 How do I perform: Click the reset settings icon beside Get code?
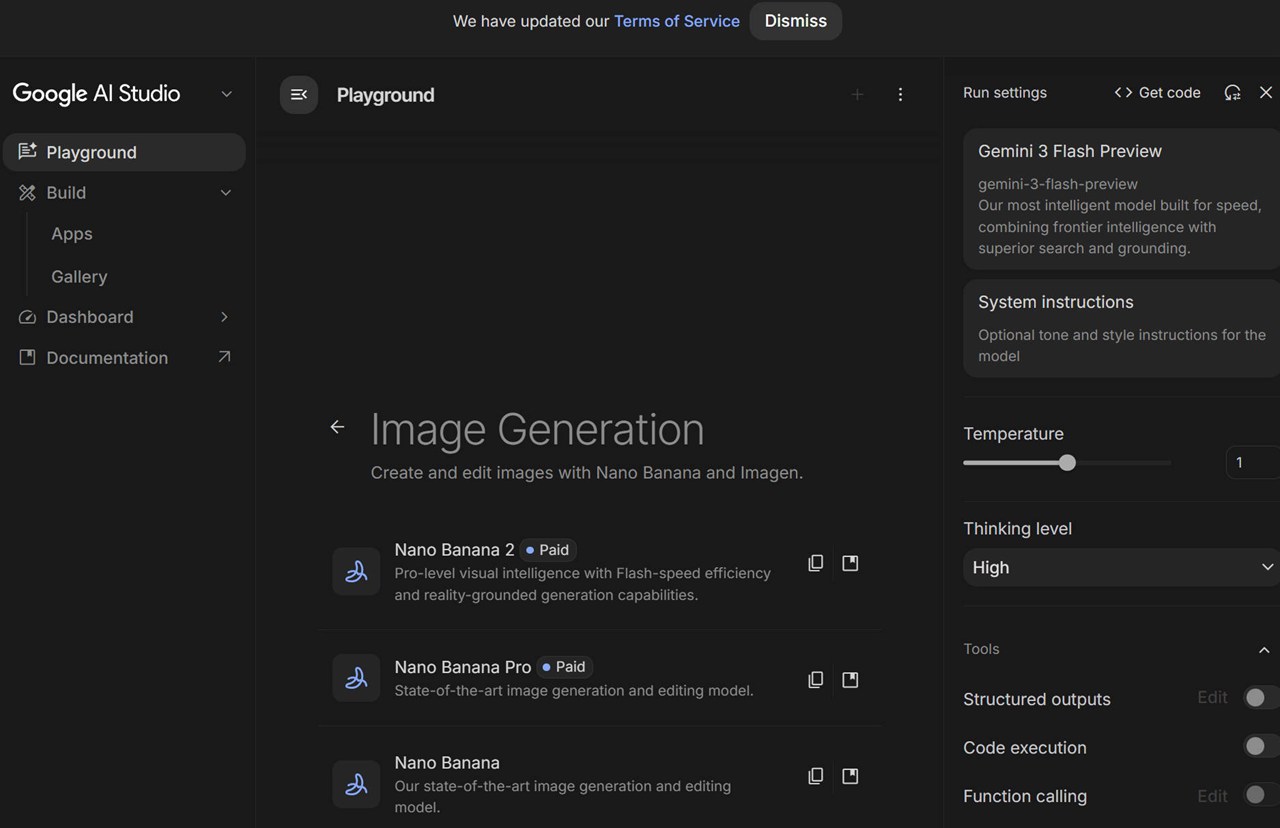point(1232,93)
